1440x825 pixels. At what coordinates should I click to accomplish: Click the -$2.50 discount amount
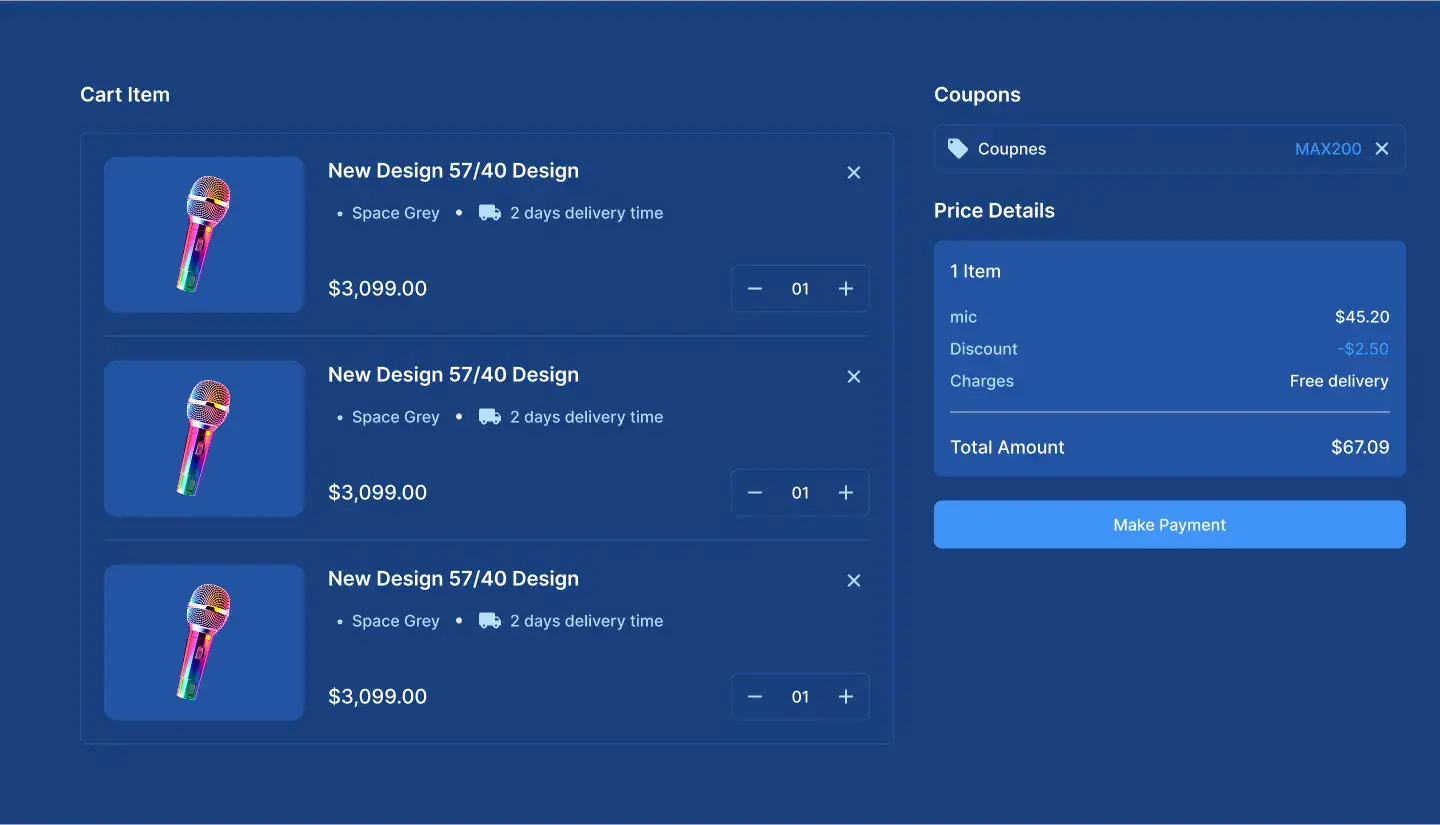coord(1363,349)
